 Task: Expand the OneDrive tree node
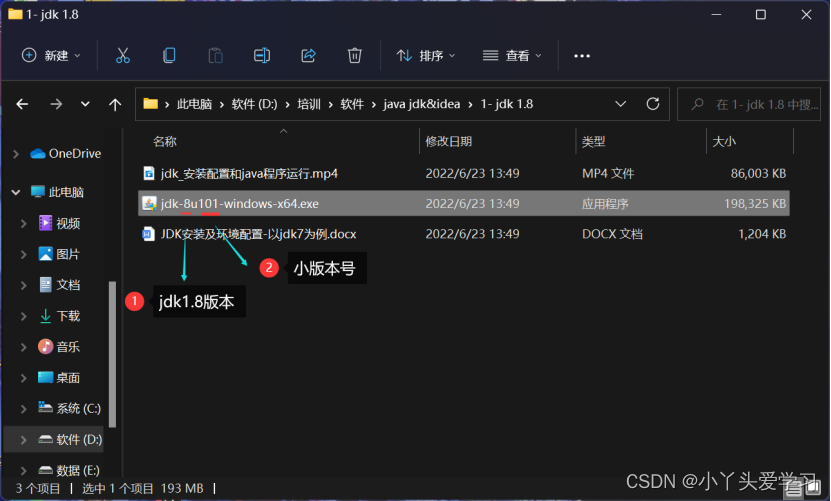[16, 154]
